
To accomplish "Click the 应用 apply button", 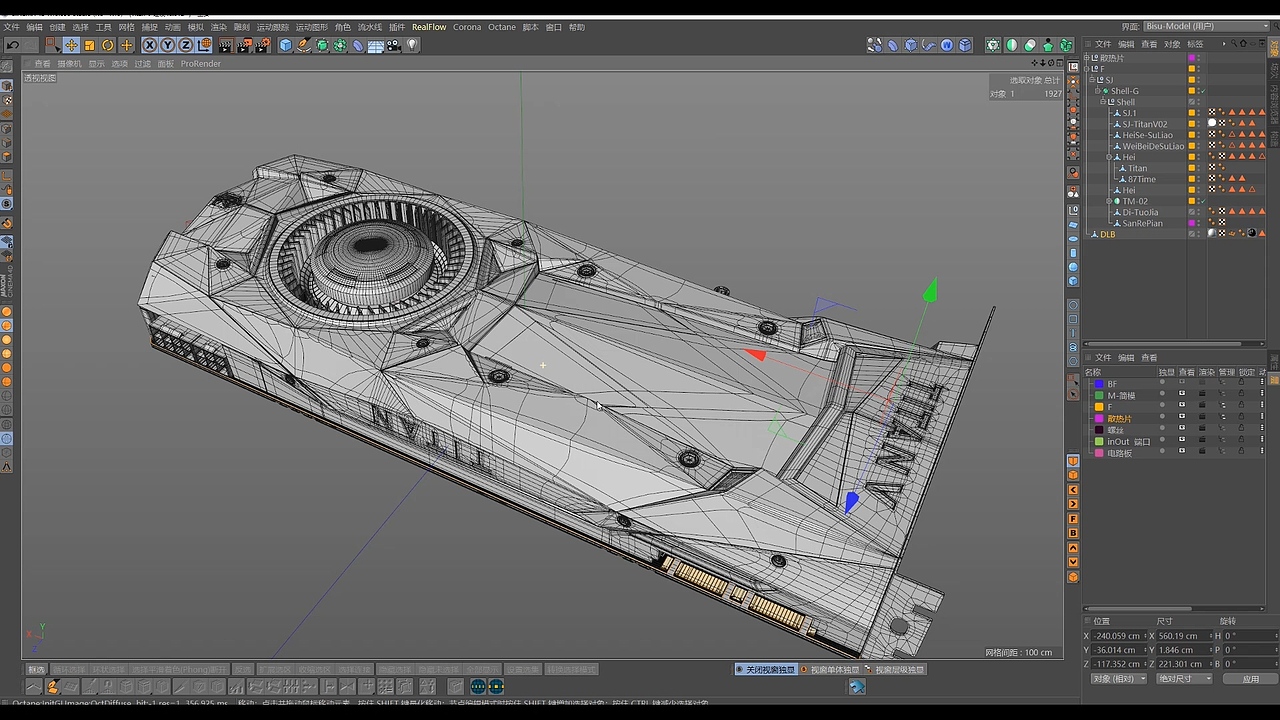I will pyautogui.click(x=1251, y=679).
